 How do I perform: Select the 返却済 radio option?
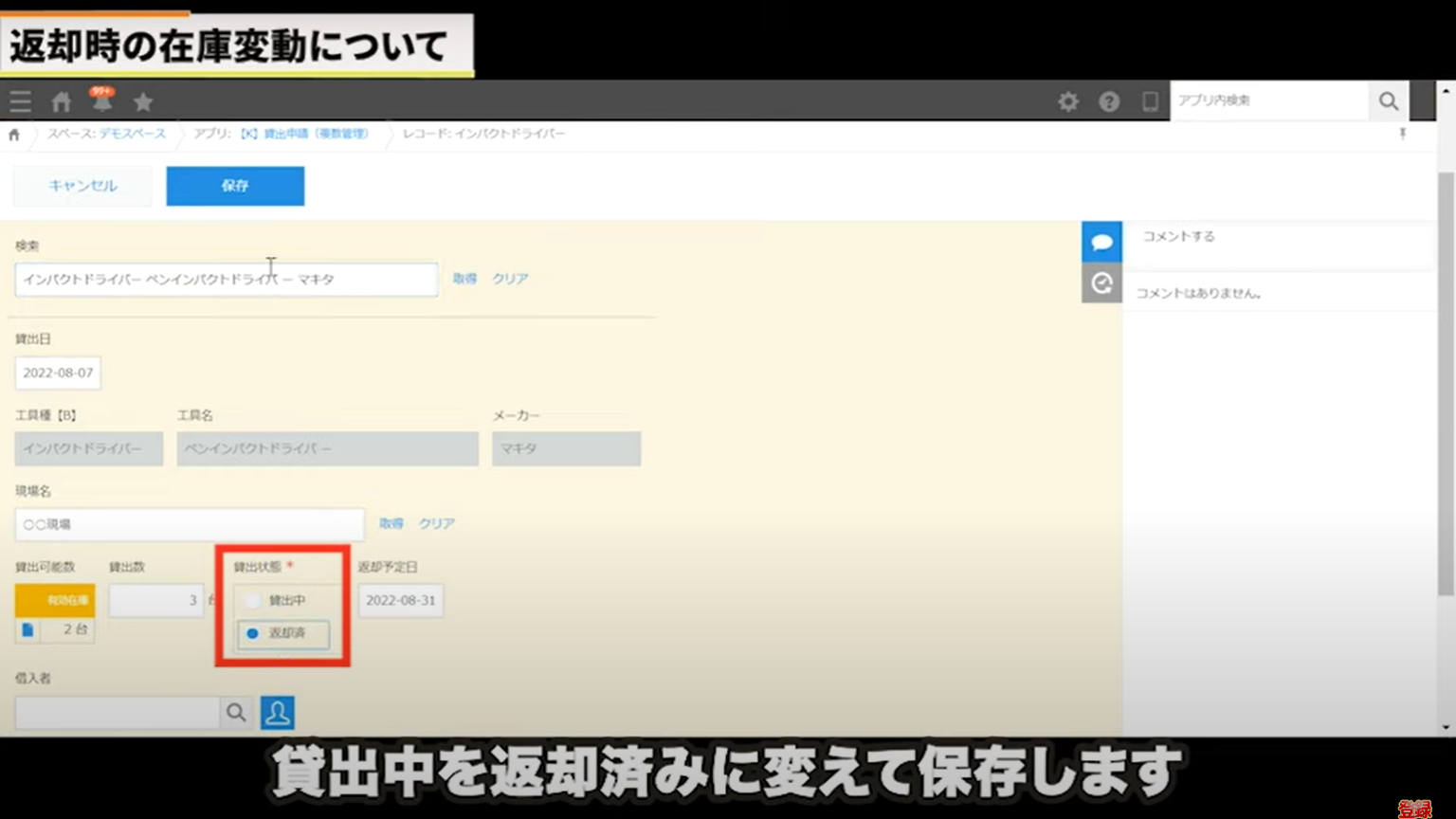[253, 633]
